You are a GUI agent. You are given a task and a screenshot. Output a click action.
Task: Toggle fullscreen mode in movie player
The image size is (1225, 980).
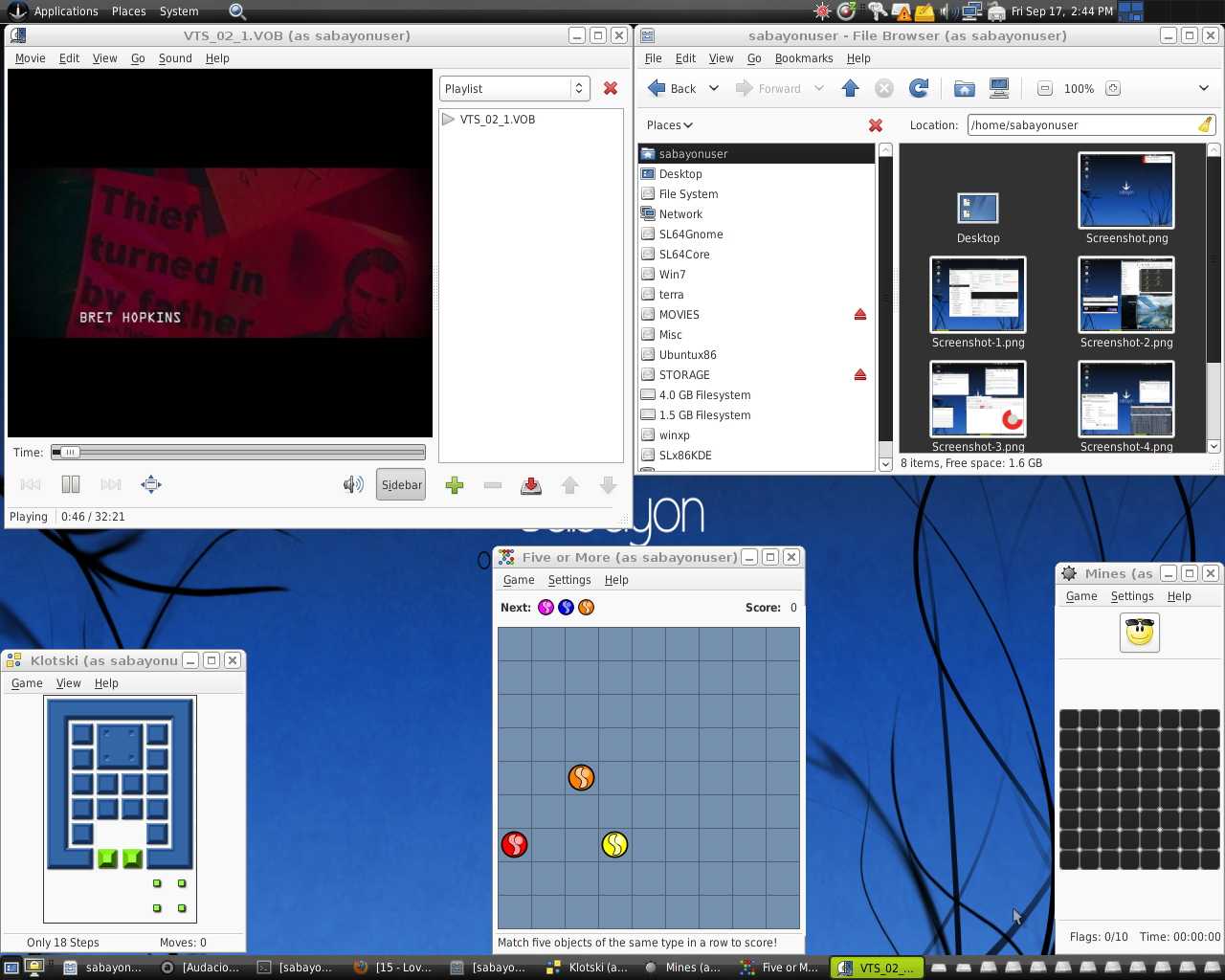(x=151, y=484)
